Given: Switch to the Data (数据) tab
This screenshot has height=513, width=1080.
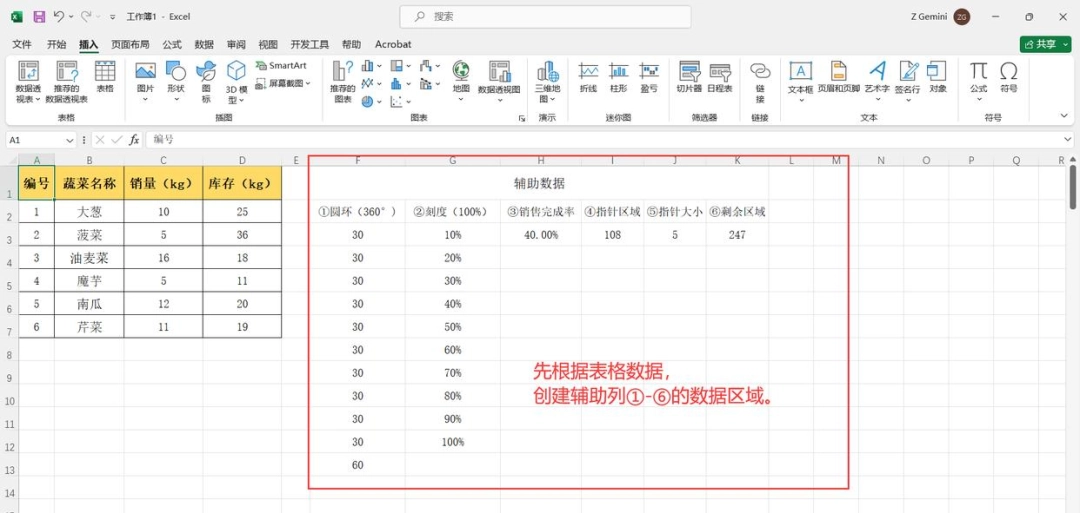Looking at the screenshot, I should point(204,44).
